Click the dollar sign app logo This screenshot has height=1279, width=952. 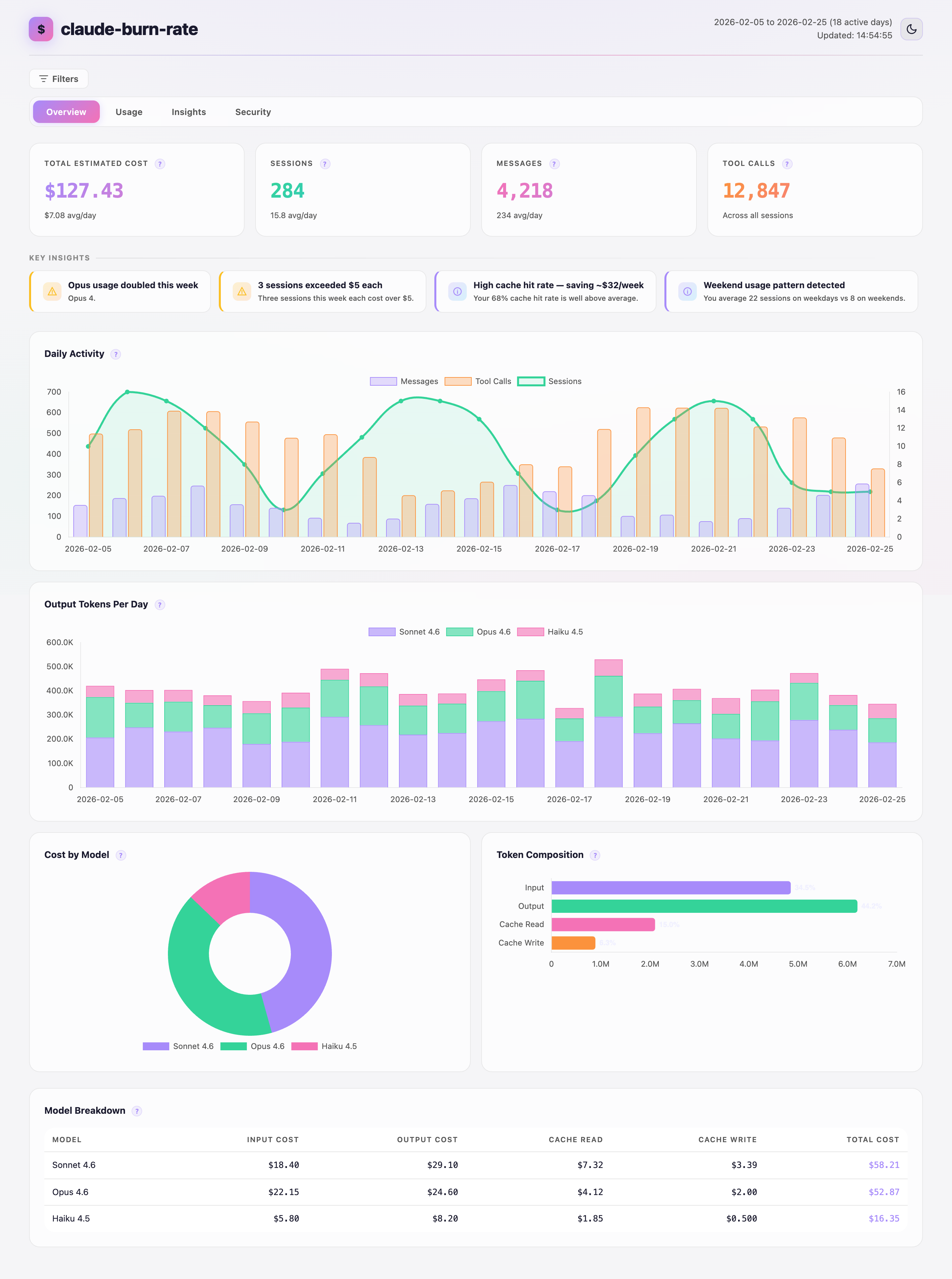point(40,29)
